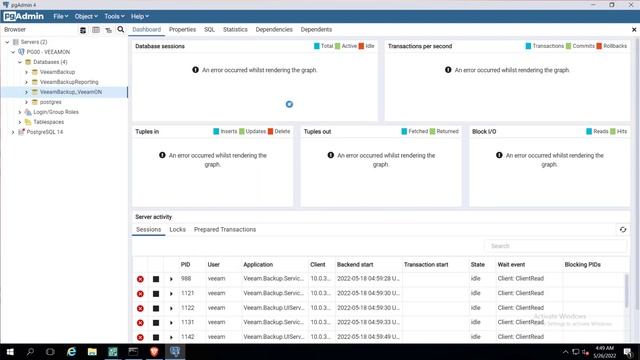The height and width of the screenshot is (360, 640).
Task: Switch to the Dependents tab
Action: click(x=316, y=29)
